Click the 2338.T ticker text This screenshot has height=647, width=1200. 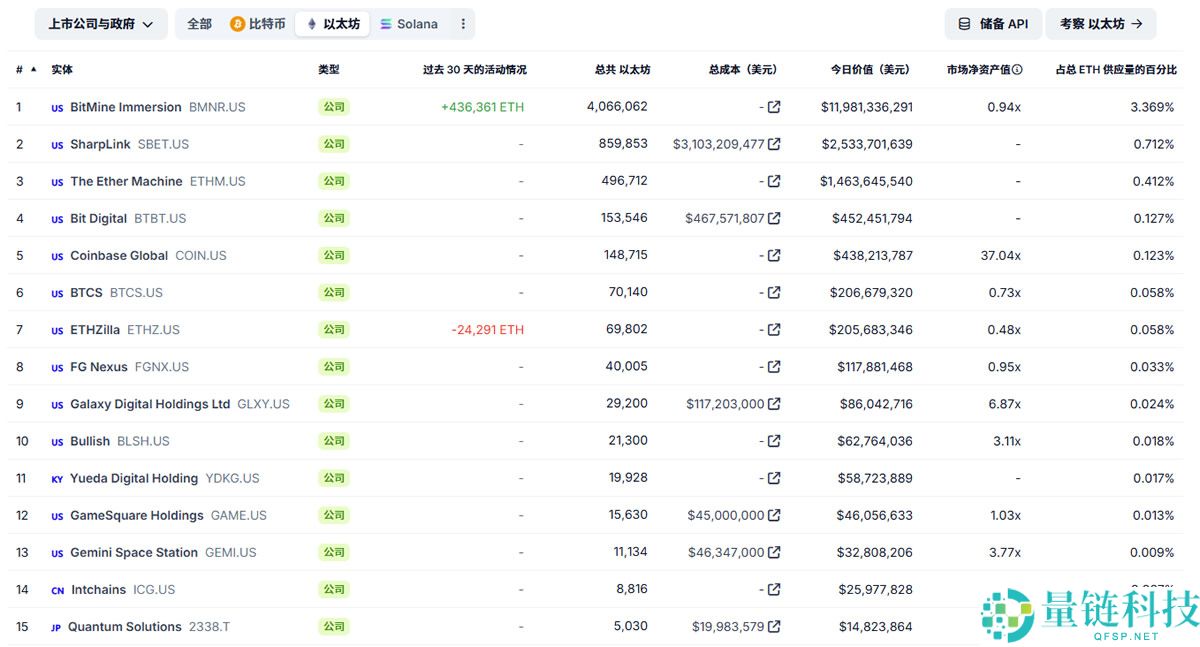209,626
